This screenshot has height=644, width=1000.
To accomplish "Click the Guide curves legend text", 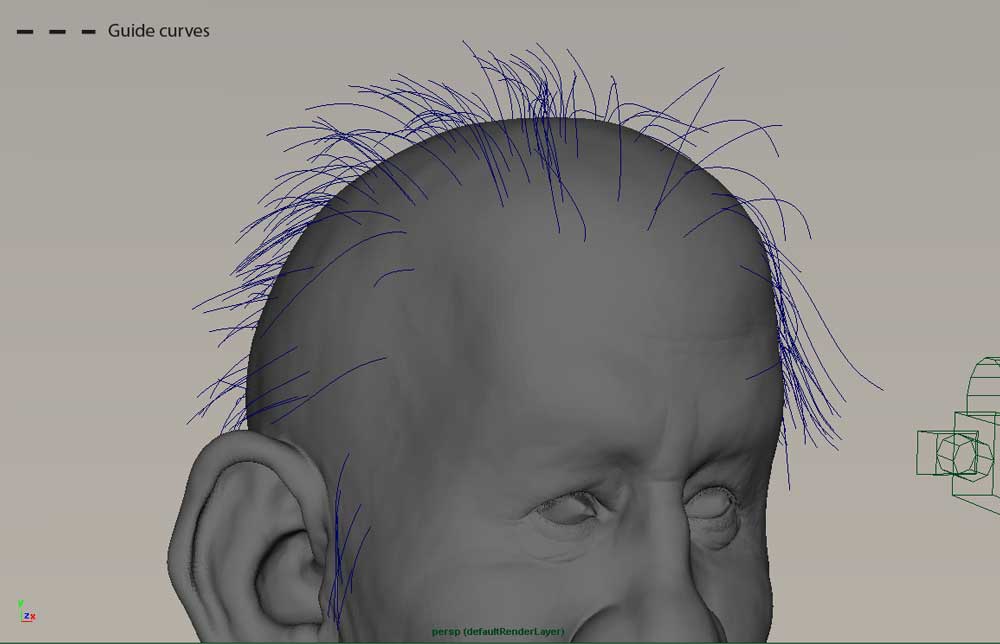I will 158,31.
